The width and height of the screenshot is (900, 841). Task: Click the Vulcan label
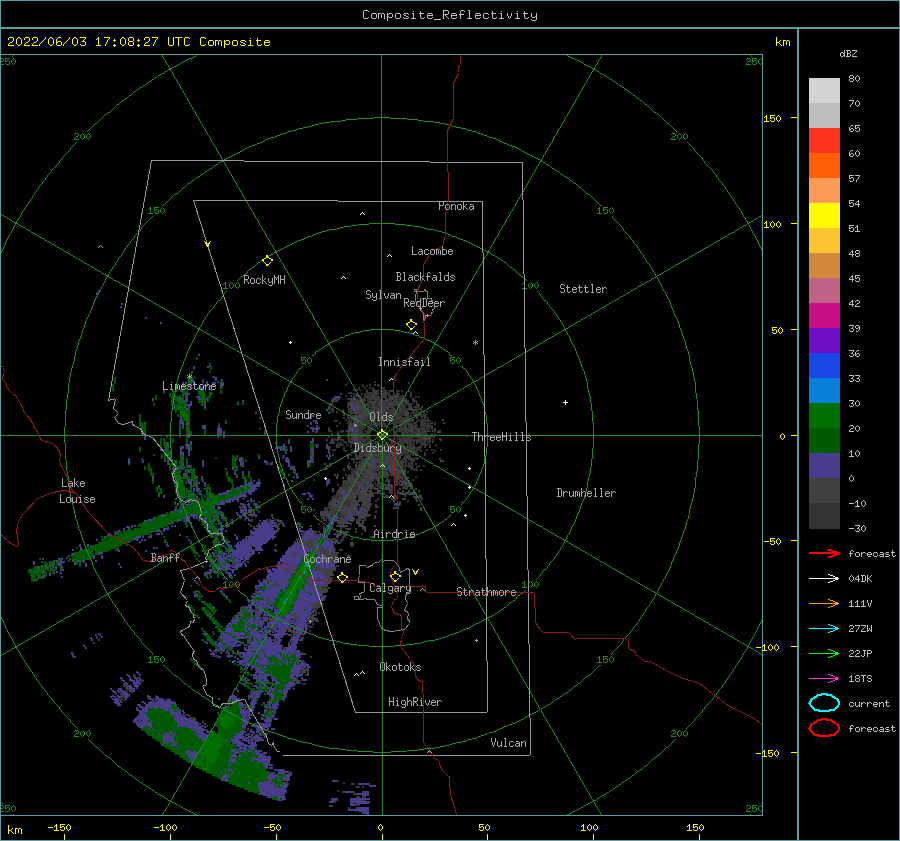coord(508,743)
